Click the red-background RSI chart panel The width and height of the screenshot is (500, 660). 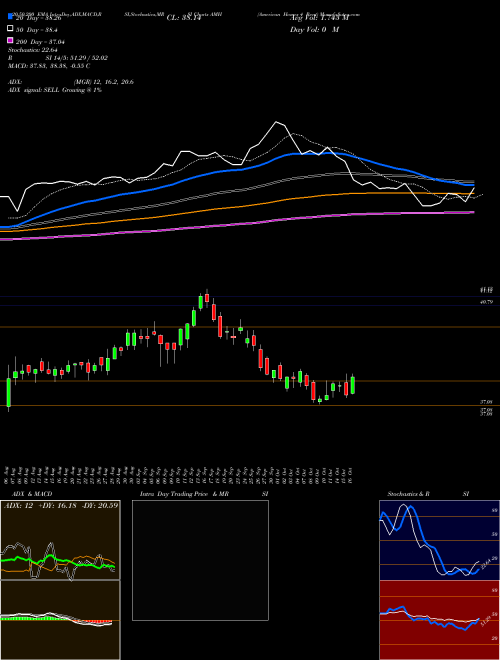pyautogui.click(x=439, y=620)
